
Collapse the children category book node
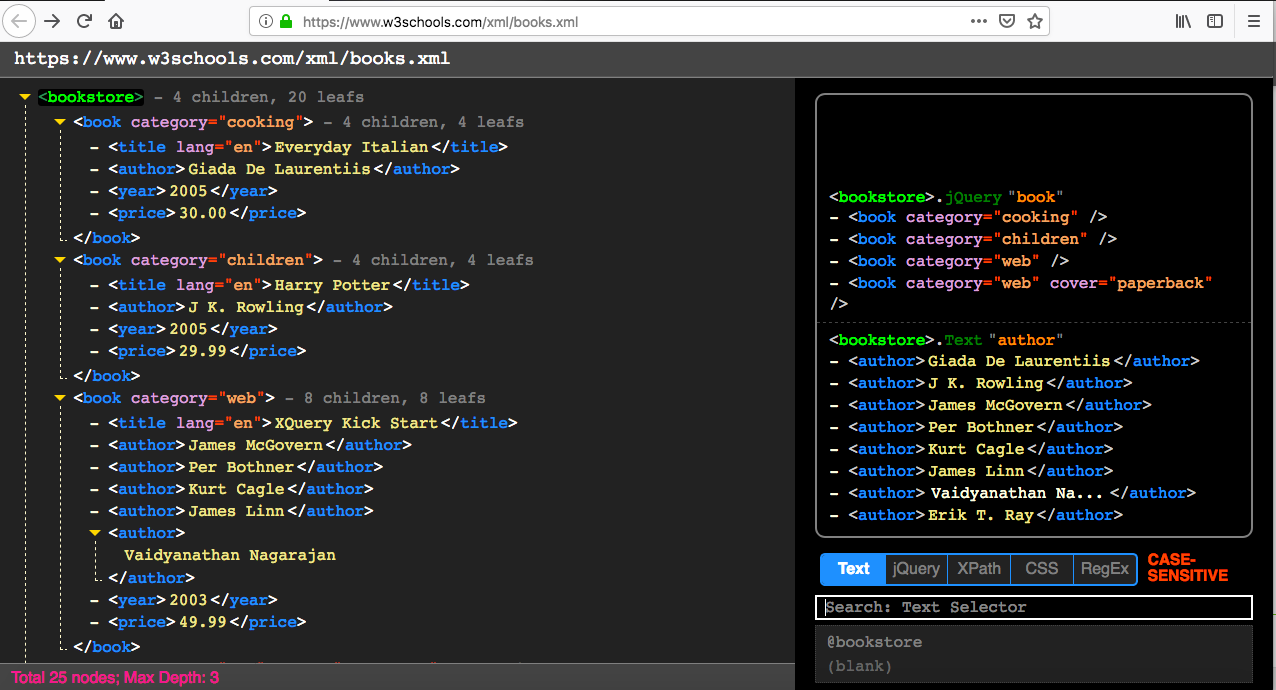[60, 260]
